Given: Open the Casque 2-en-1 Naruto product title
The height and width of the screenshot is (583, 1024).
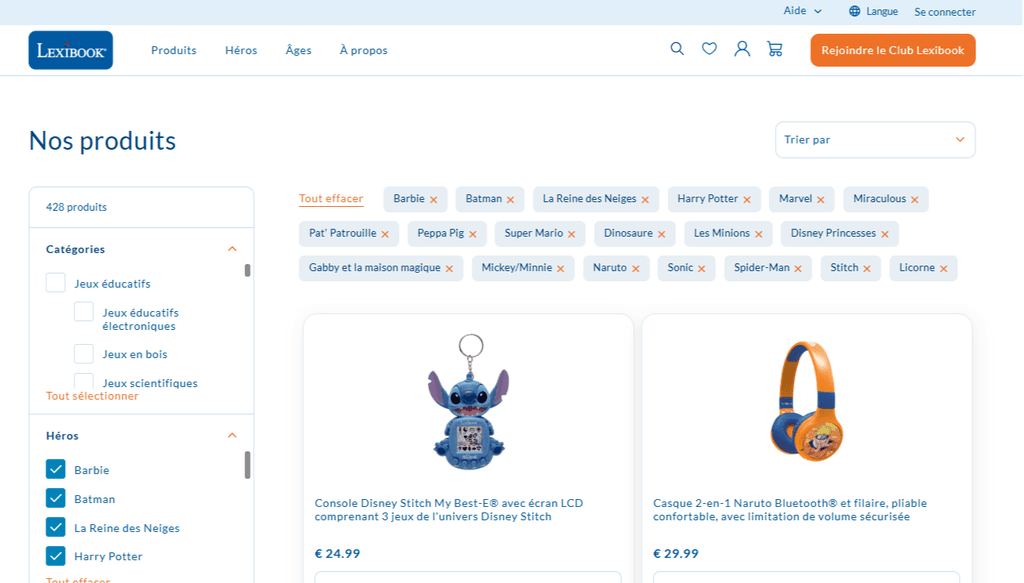Looking at the screenshot, I should click(x=790, y=510).
